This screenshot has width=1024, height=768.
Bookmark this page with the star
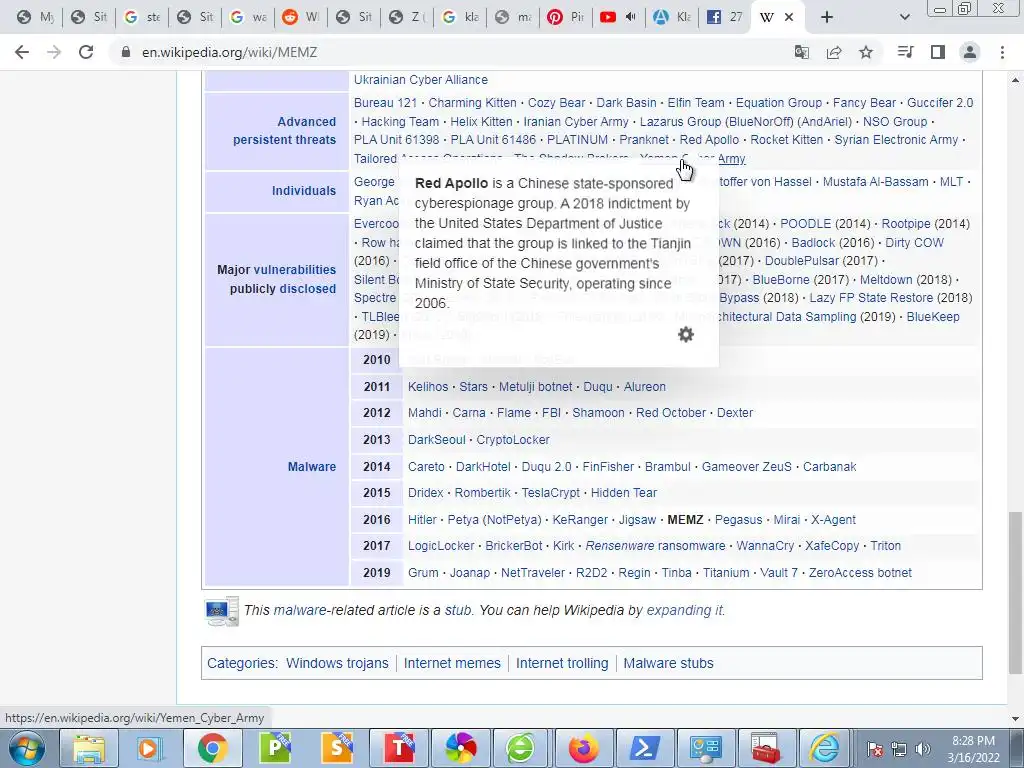click(866, 52)
